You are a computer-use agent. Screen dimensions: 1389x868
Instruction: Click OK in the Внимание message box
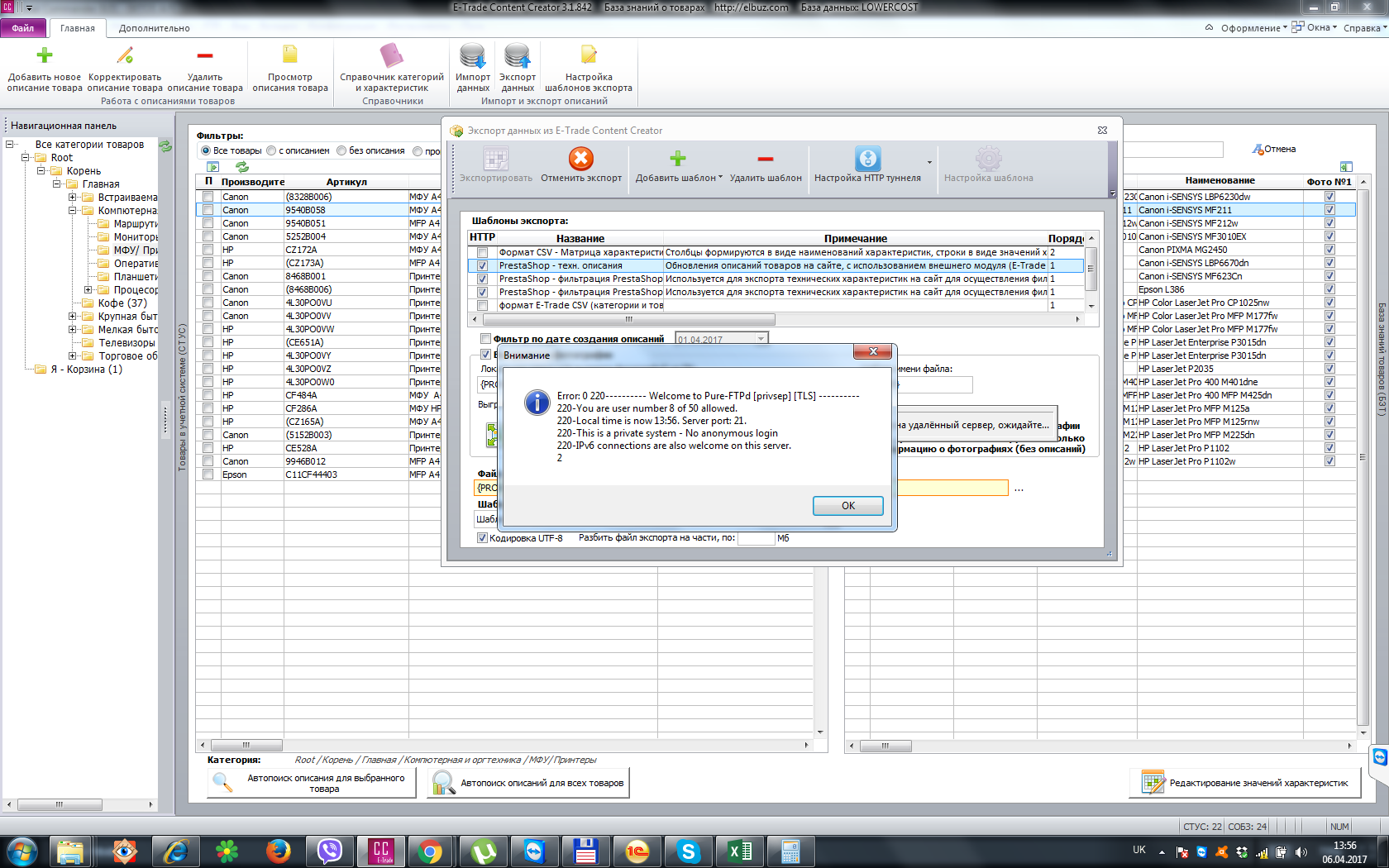(848, 506)
